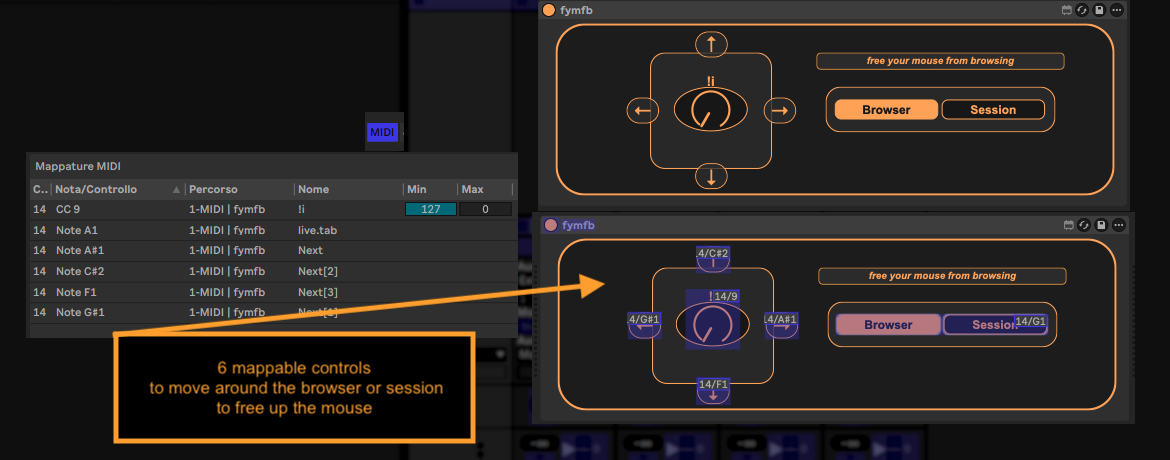The height and width of the screenshot is (460, 1170).
Task: Click the mapped up arrow labeled C#2
Action: (x=713, y=258)
